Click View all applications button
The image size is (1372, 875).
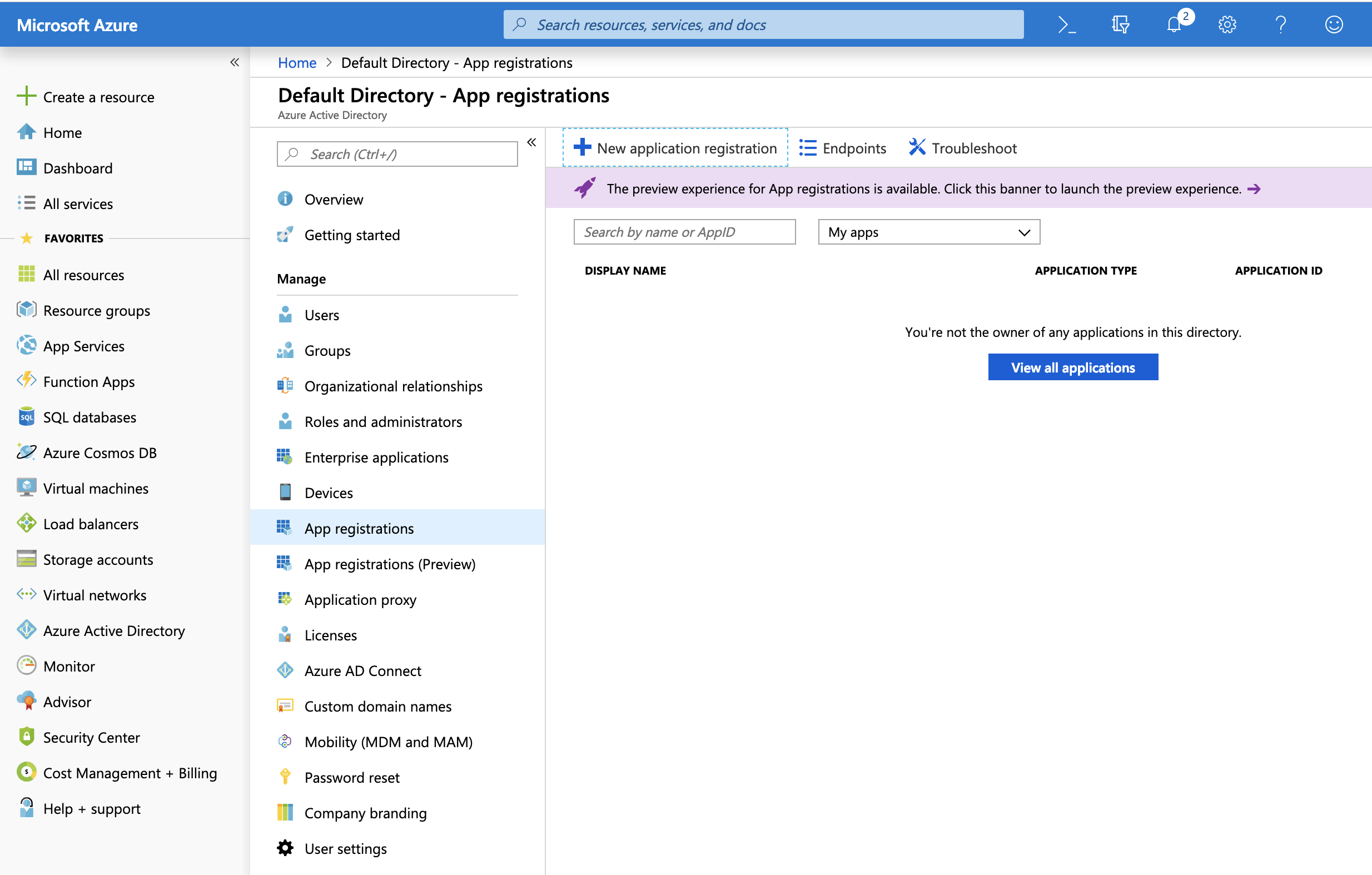1073,367
